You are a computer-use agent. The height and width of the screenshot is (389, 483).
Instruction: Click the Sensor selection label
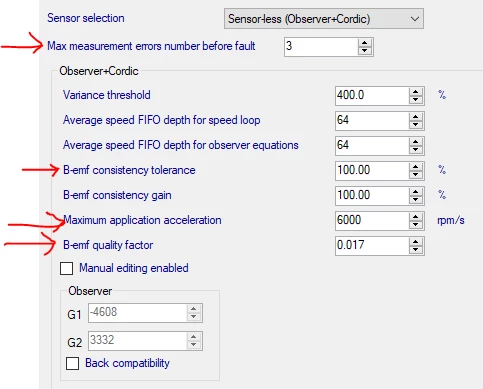86,18
